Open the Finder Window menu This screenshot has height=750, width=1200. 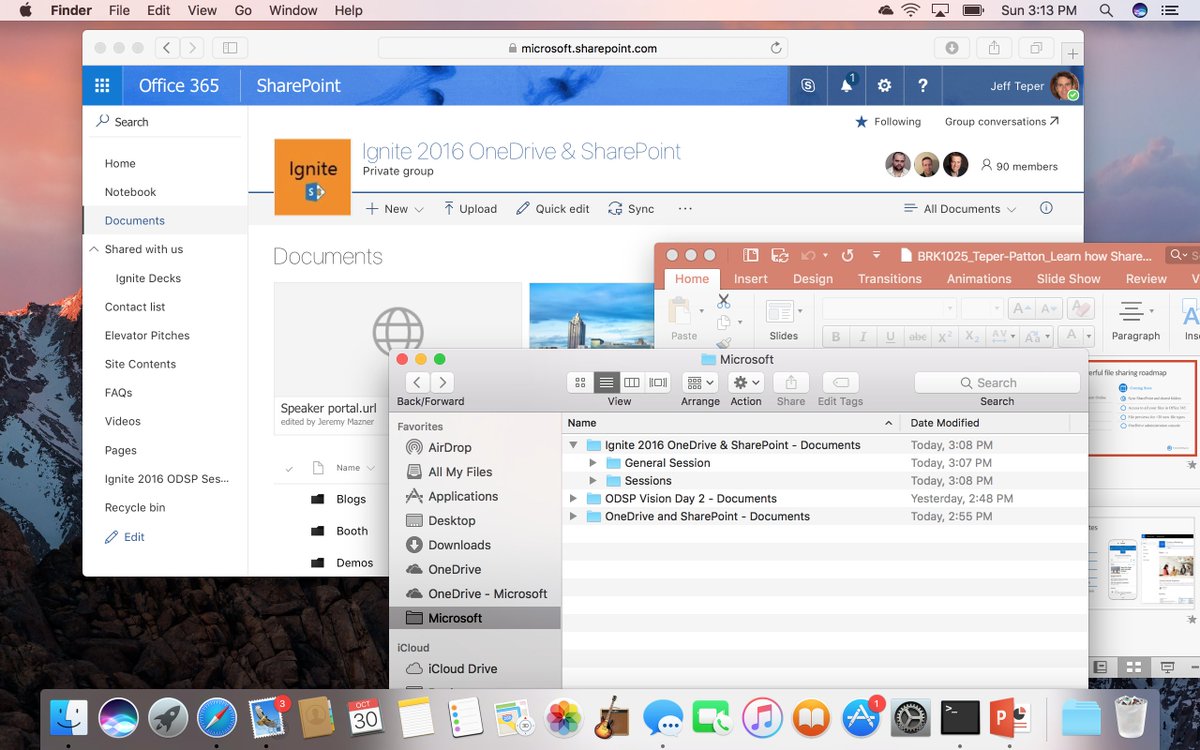click(293, 10)
